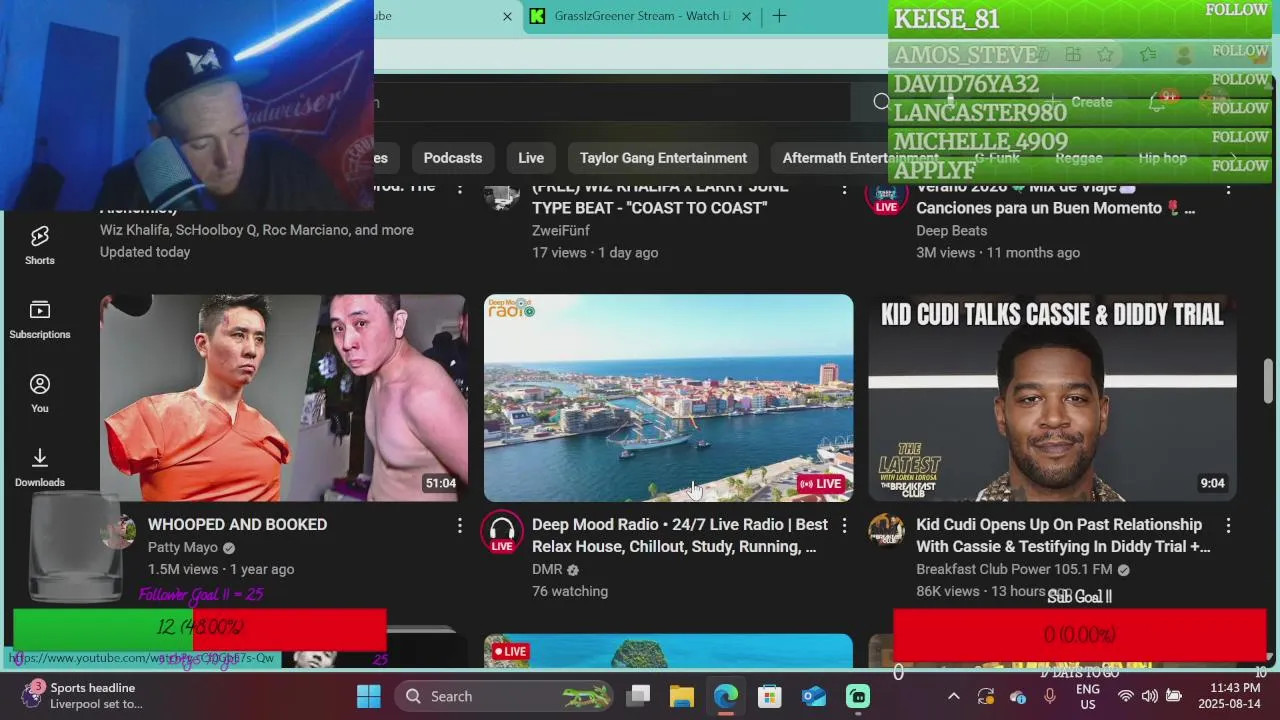Show hidden system tray icons
Screen dimensions: 1280x720
click(x=953, y=696)
